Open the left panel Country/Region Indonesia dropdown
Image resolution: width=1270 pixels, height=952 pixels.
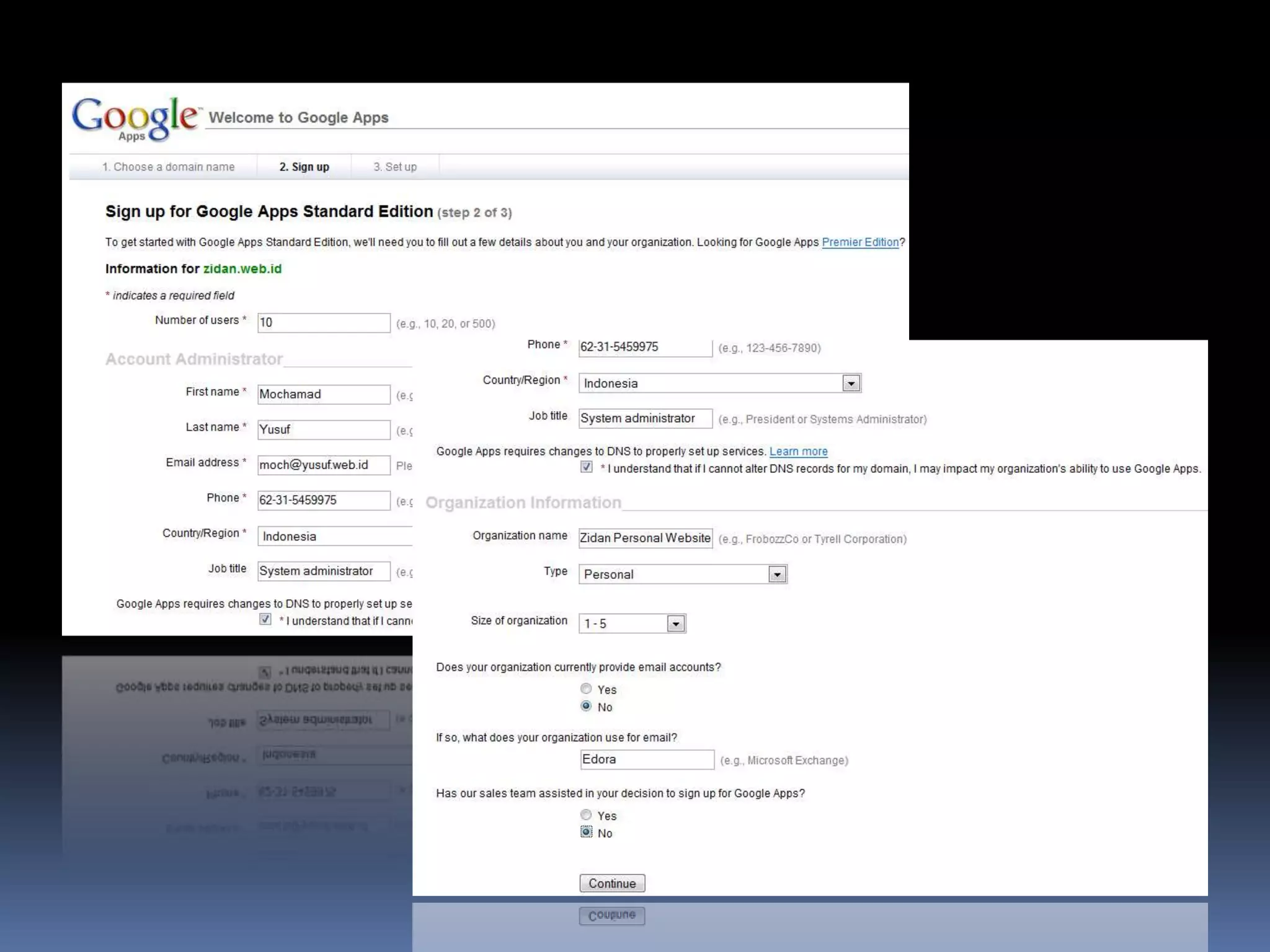coord(335,536)
